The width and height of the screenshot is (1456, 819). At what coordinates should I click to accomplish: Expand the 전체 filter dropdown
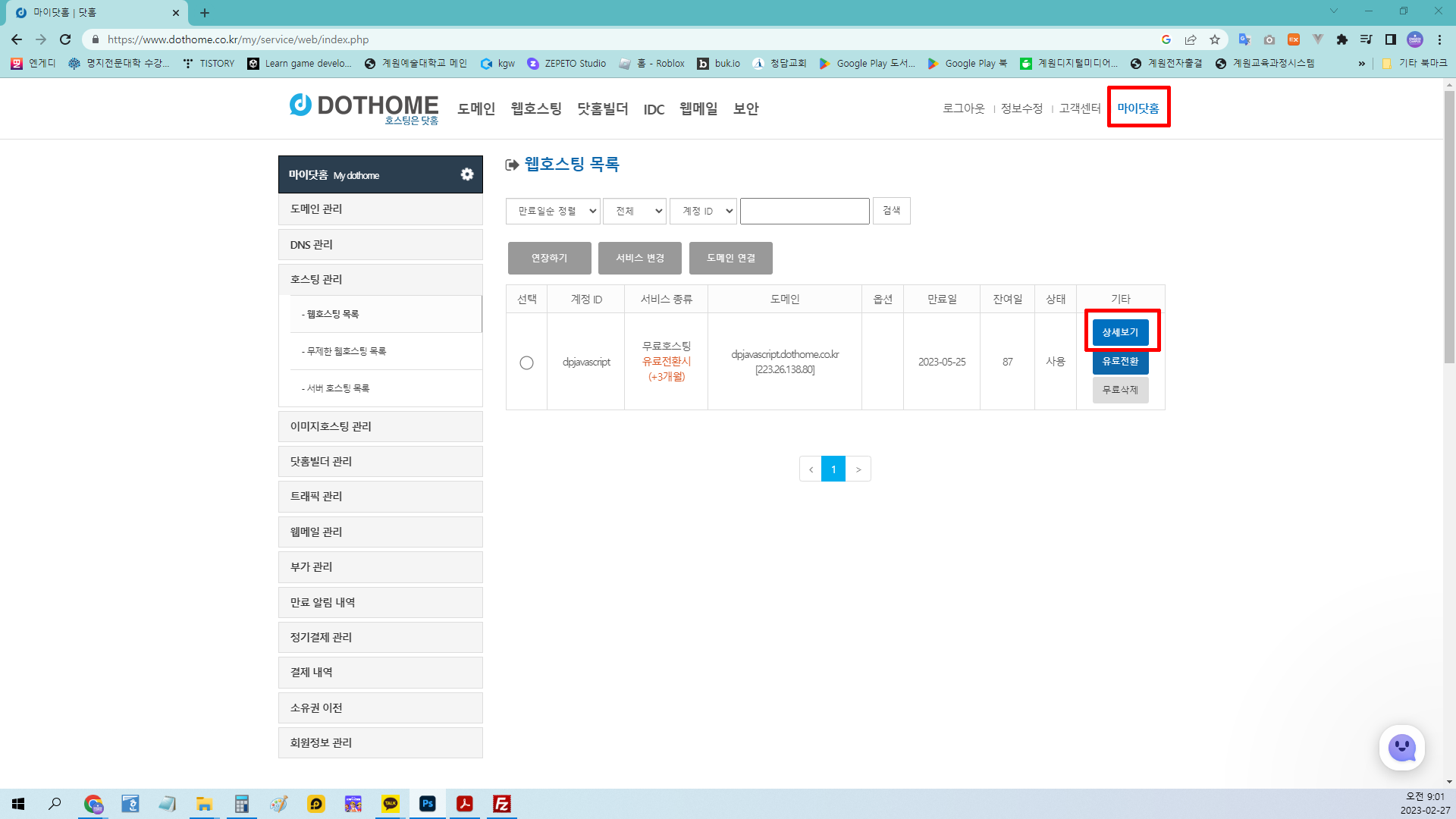[x=635, y=211]
